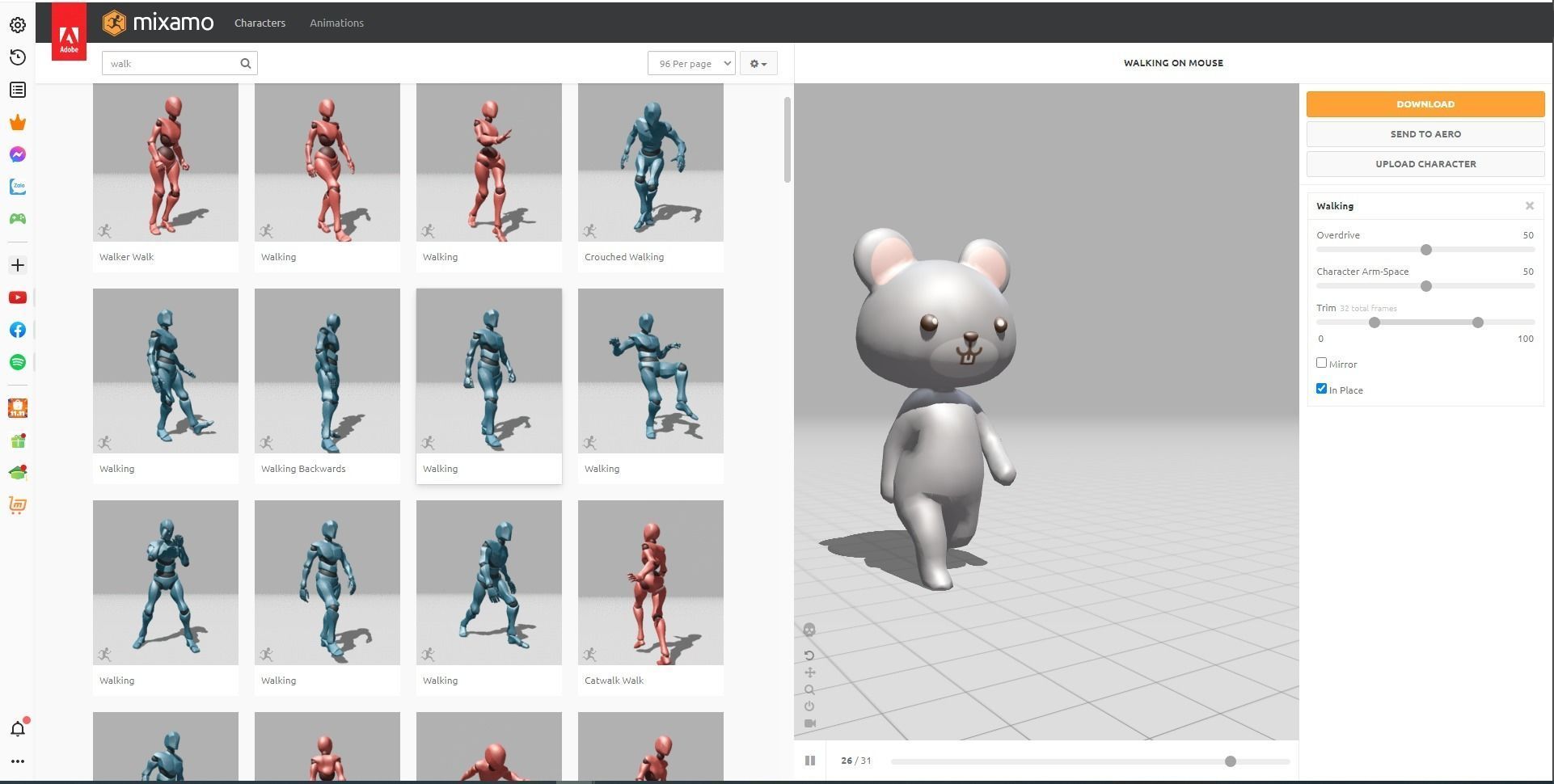The width and height of the screenshot is (1554, 784).
Task: Open the gear settings dropdown beside per page
Action: (758, 63)
